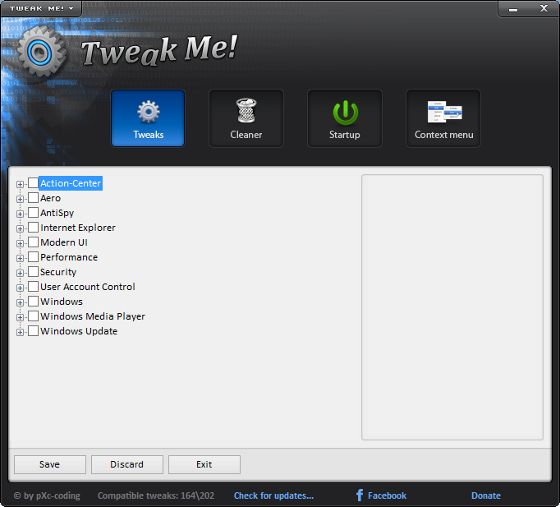560x507 pixels.
Task: Click the Save button
Action: point(50,464)
